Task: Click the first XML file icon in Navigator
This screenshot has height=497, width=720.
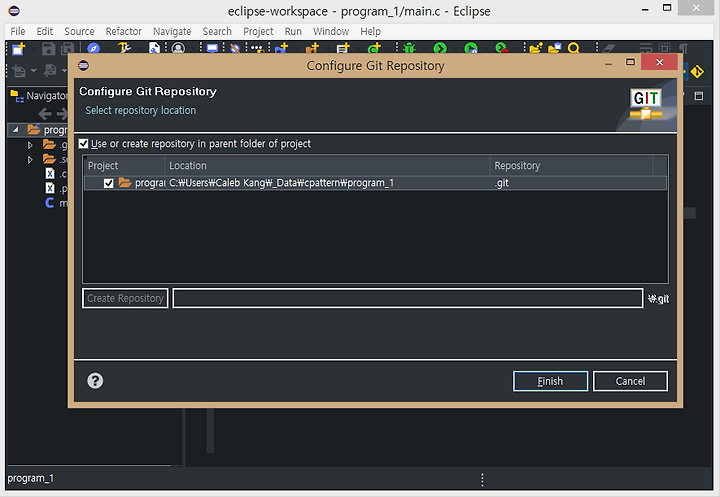Action: point(50,173)
